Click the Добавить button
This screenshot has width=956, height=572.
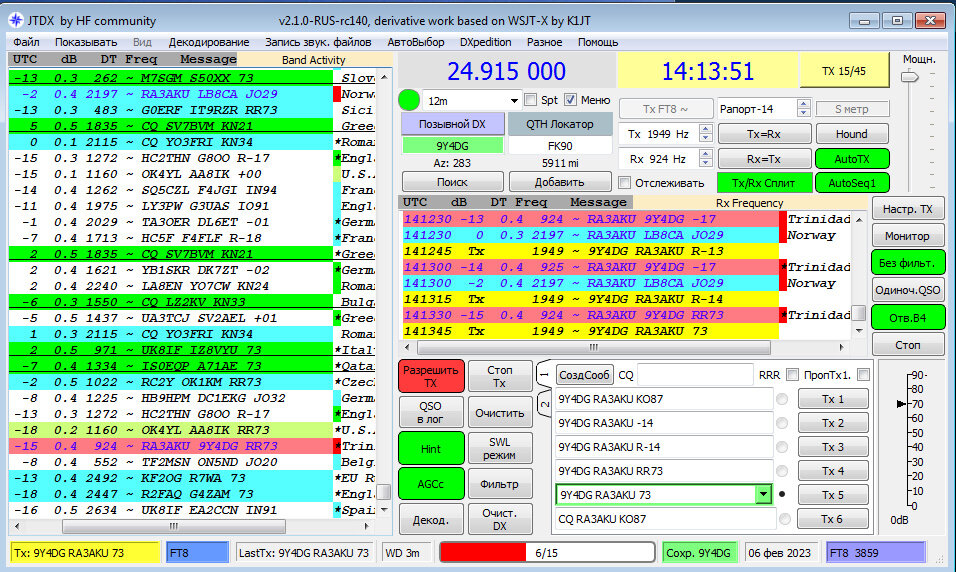click(559, 182)
